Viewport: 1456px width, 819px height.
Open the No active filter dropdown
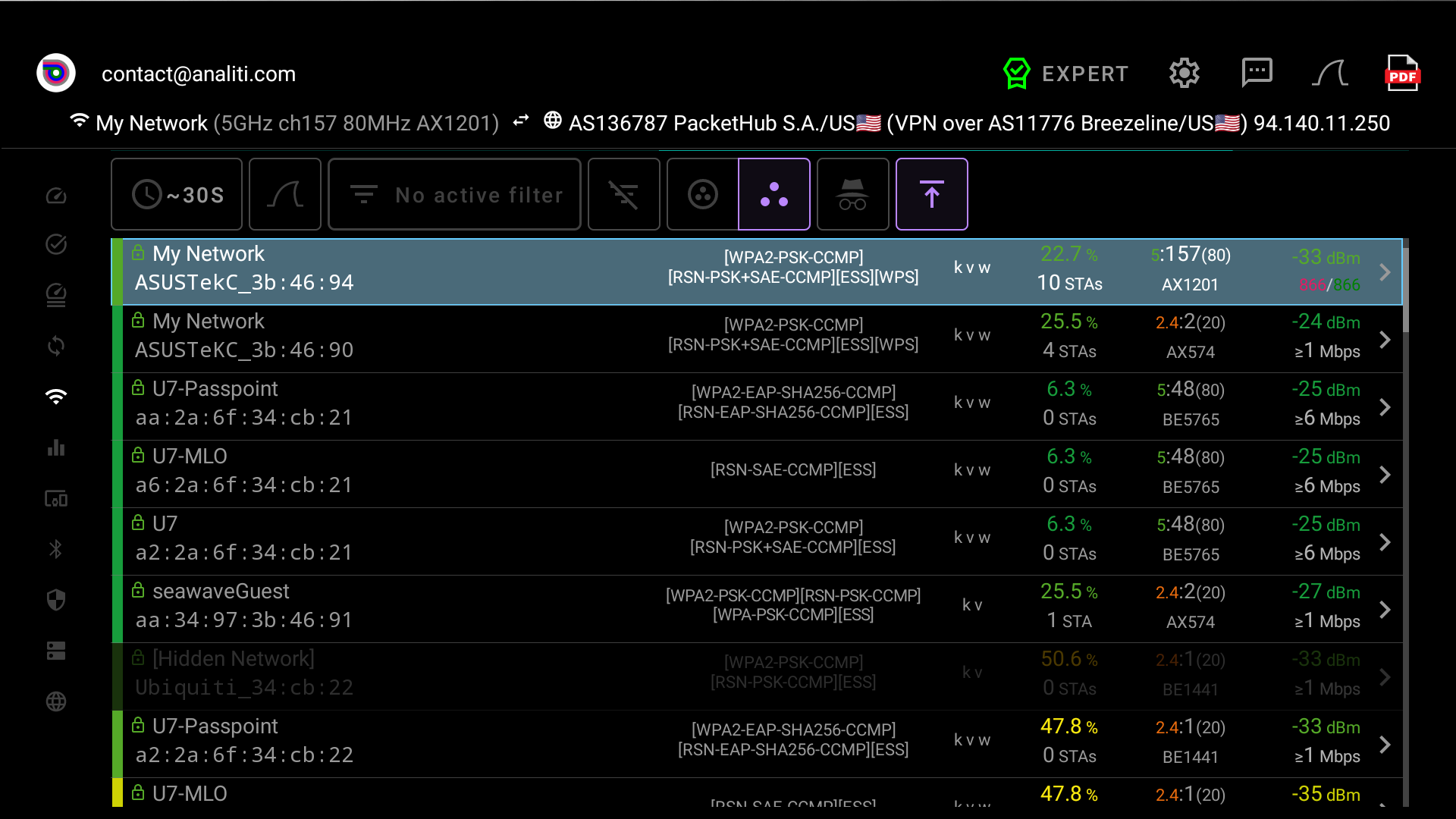pos(454,195)
